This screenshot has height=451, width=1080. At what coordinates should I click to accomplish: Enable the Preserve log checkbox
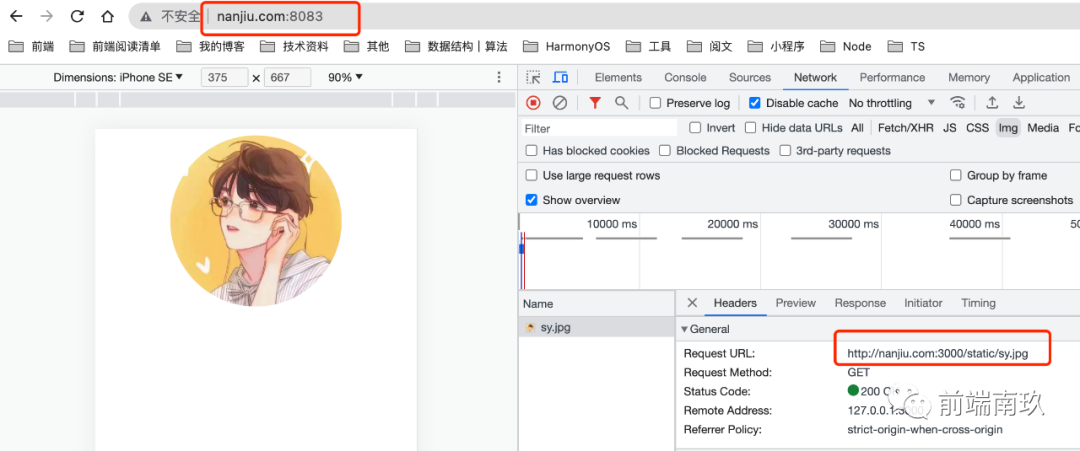coord(656,103)
